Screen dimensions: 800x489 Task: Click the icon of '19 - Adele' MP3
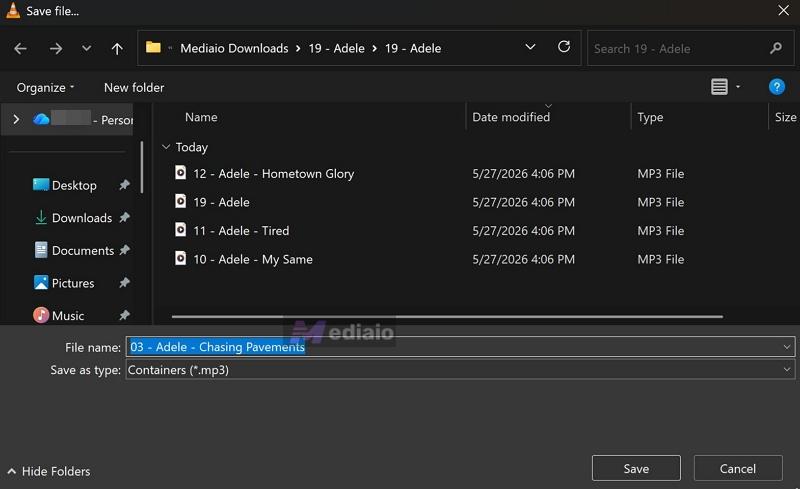pyautogui.click(x=181, y=201)
